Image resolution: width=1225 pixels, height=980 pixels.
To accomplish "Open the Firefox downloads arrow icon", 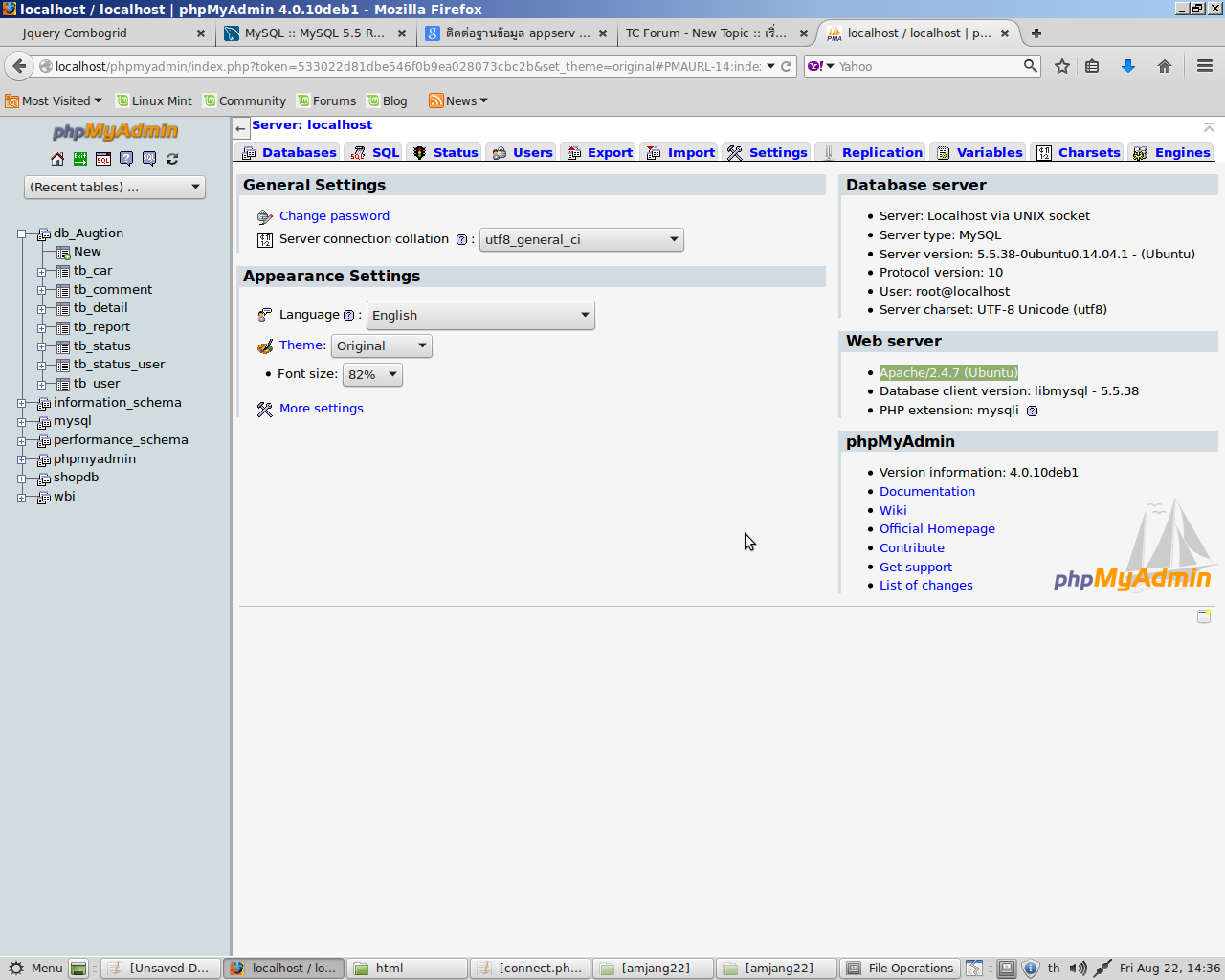I will (x=1128, y=66).
